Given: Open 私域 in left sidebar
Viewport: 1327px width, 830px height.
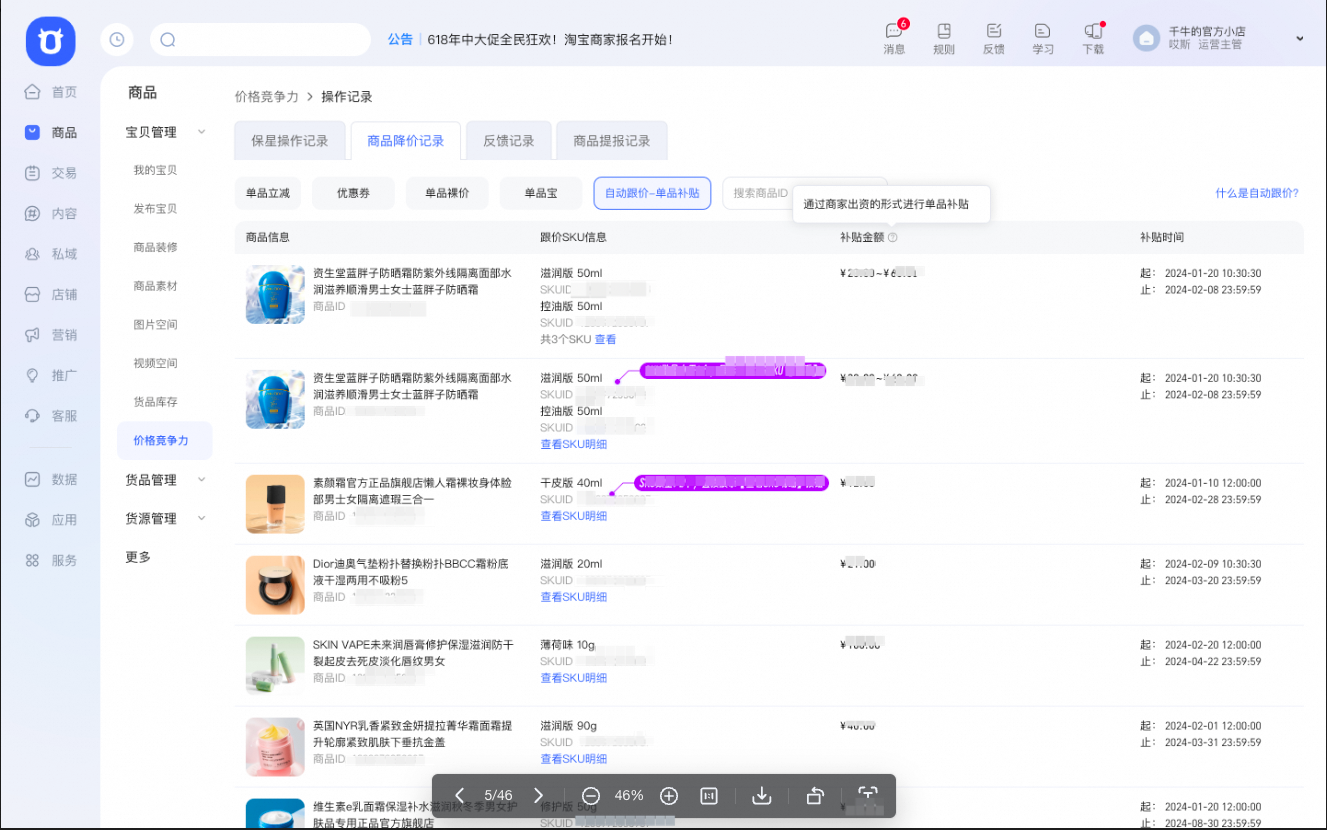Looking at the screenshot, I should pos(50,254).
